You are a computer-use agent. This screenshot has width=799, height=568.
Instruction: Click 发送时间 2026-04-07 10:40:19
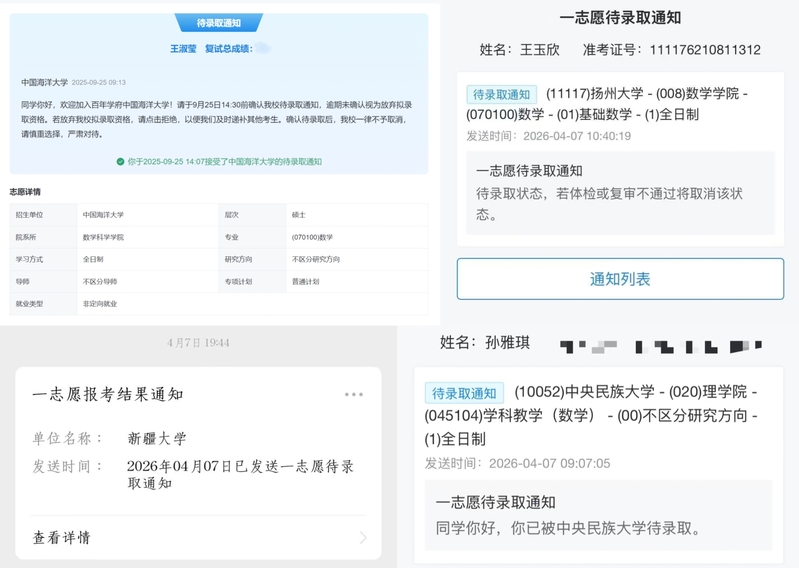pyautogui.click(x=548, y=136)
